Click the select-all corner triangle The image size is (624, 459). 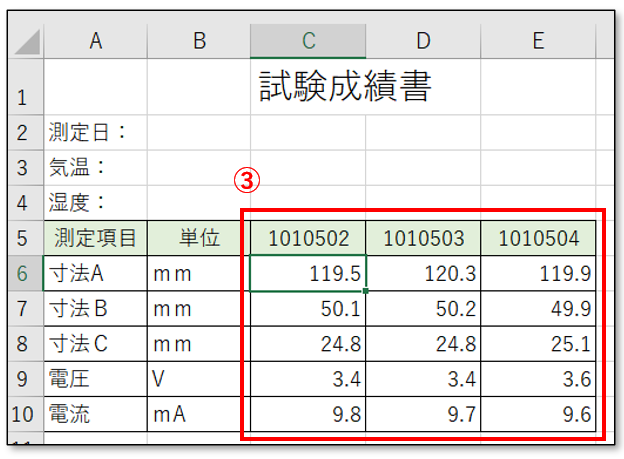click(28, 40)
